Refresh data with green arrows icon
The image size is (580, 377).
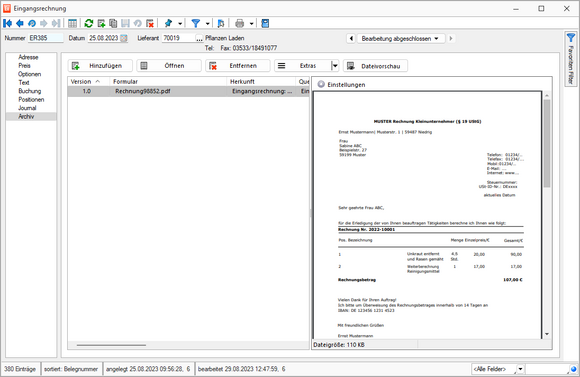tap(89, 23)
